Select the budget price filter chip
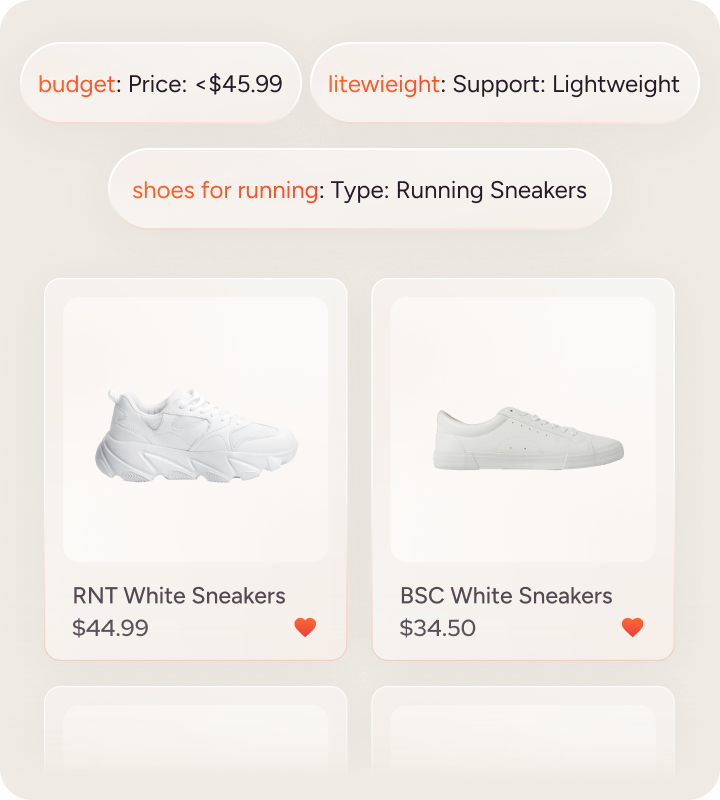The height and width of the screenshot is (800, 720). pyautogui.click(x=160, y=84)
